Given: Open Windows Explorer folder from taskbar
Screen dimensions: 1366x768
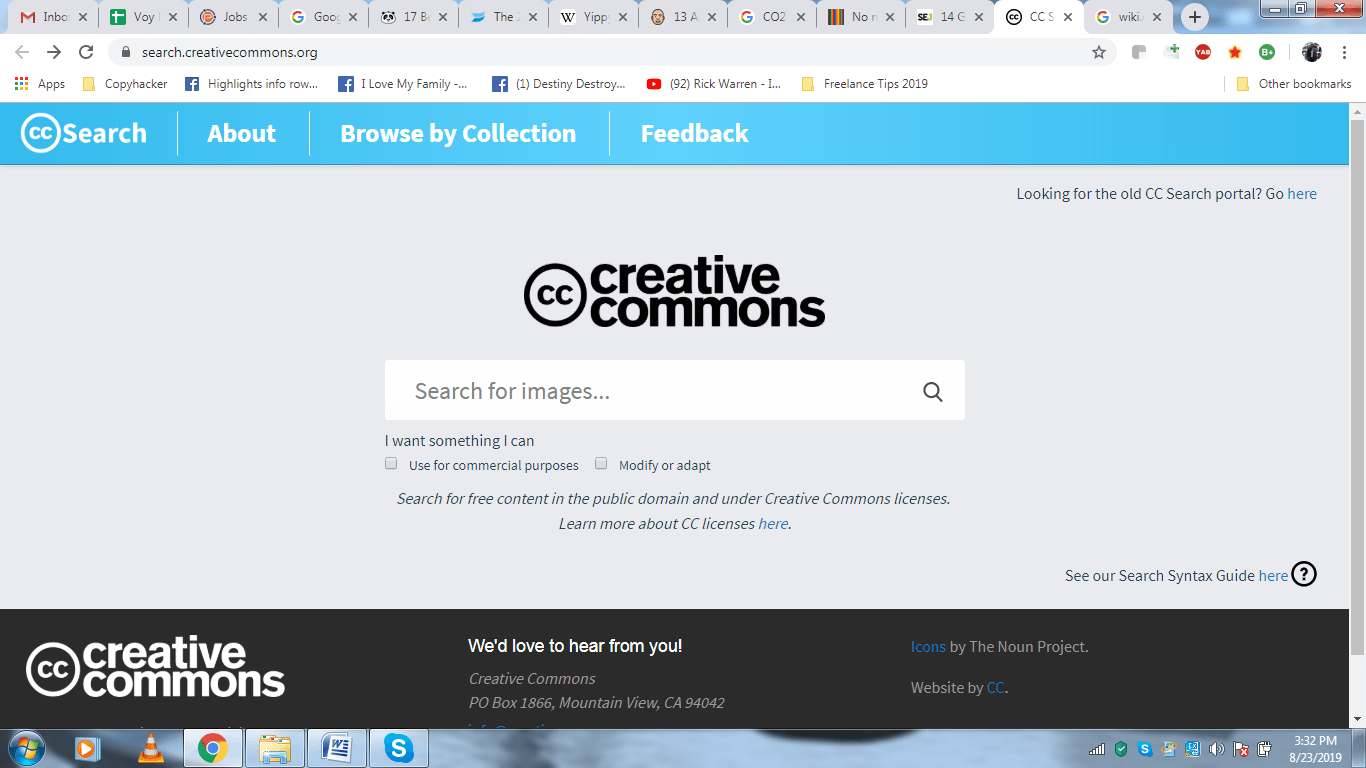Looking at the screenshot, I should tap(274, 747).
